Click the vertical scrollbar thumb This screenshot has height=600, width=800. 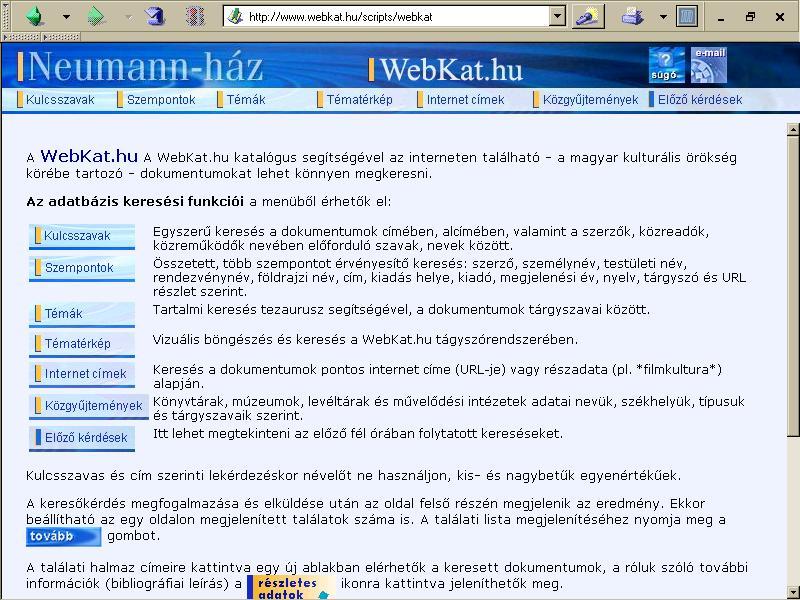pyautogui.click(x=793, y=286)
